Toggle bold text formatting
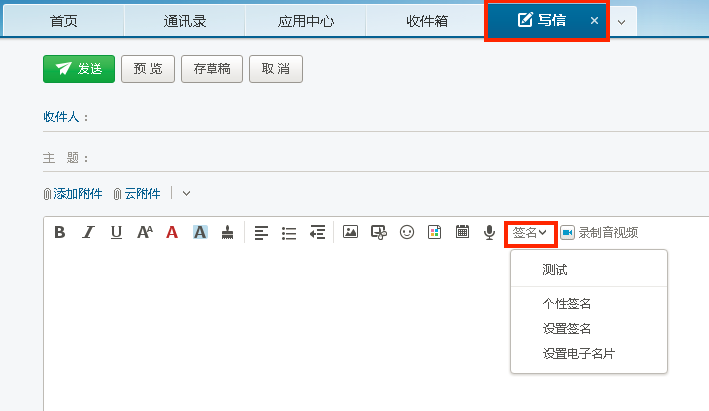709x411 pixels. tap(59, 232)
